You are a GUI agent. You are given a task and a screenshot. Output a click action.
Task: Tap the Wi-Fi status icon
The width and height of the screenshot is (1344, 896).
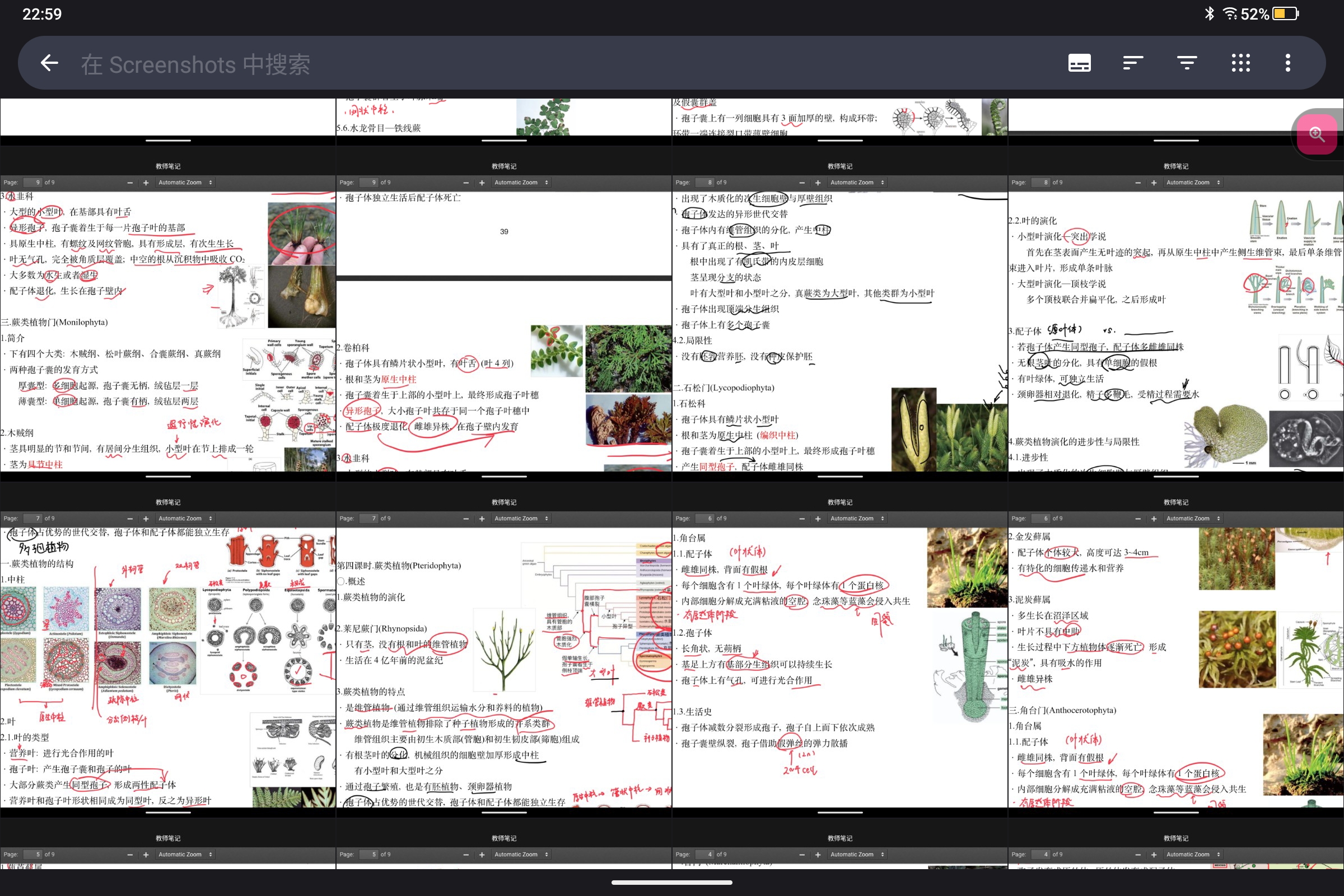[x=1230, y=13]
